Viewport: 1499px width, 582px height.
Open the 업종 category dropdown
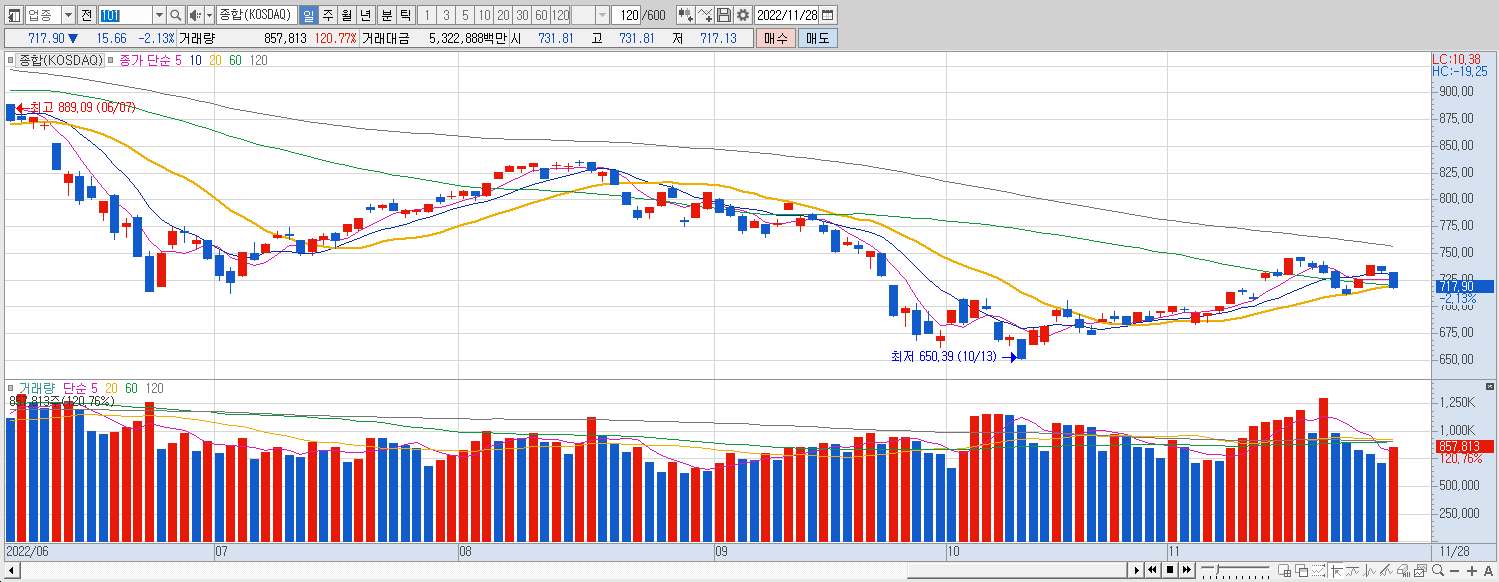click(68, 15)
